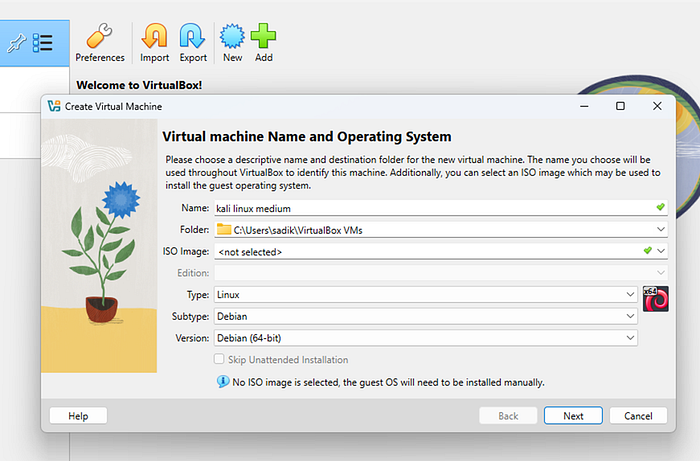The width and height of the screenshot is (700, 461).
Task: Expand the Folder dropdown
Action: (661, 229)
